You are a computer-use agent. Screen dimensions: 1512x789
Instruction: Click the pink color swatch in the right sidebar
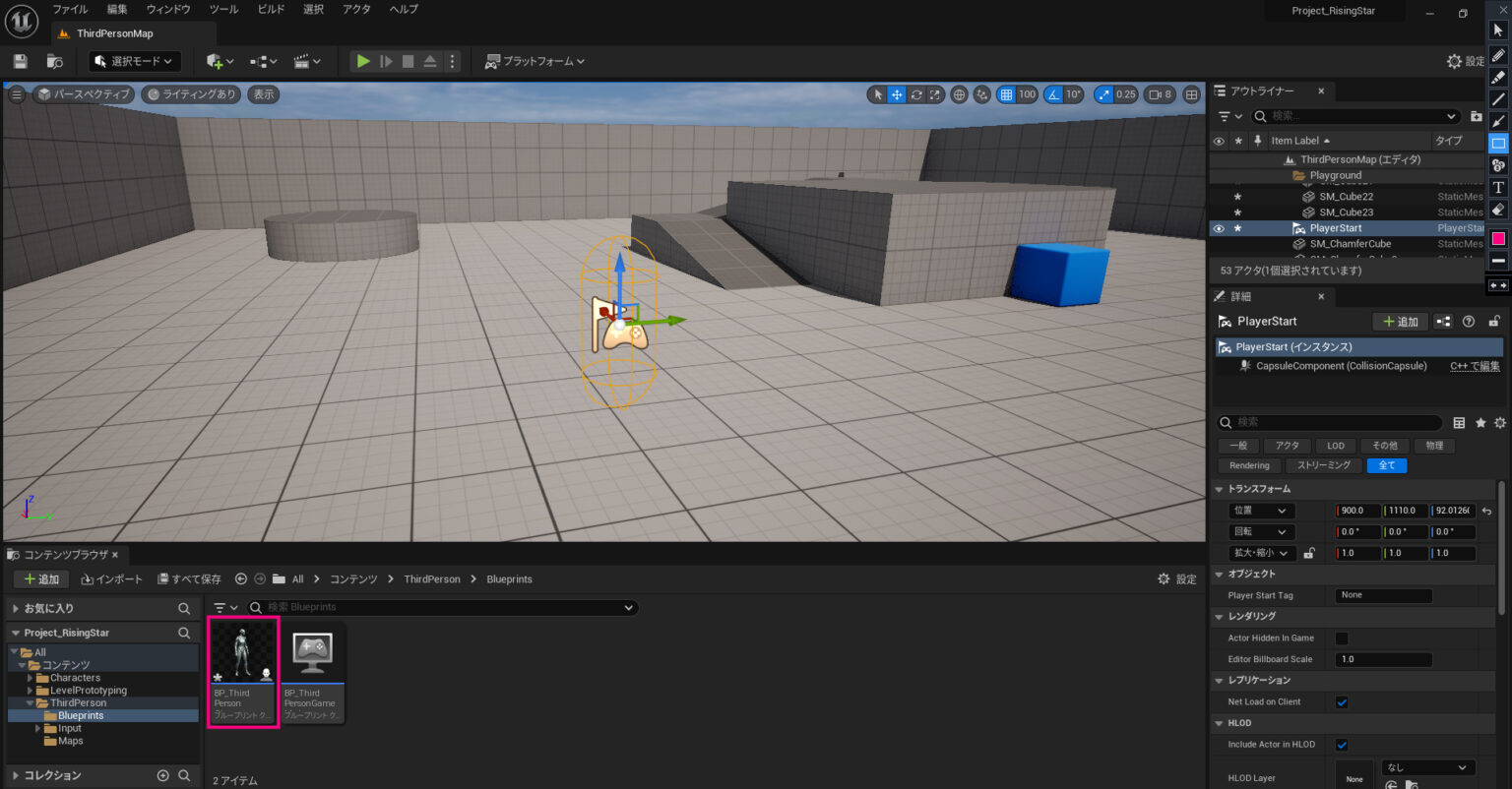[1499, 238]
